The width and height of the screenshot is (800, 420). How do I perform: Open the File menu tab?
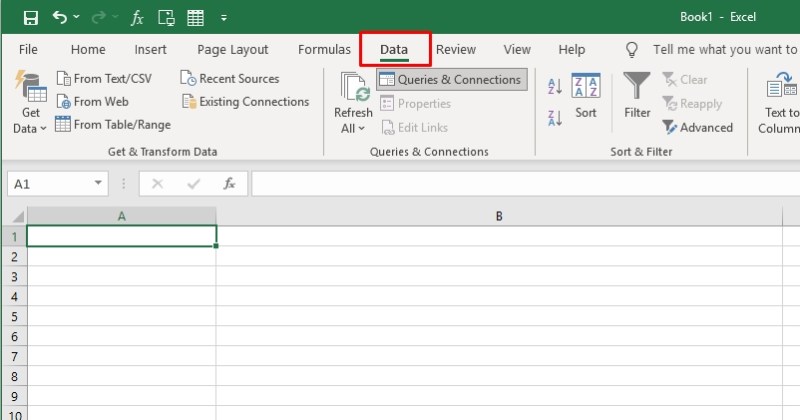click(28, 50)
